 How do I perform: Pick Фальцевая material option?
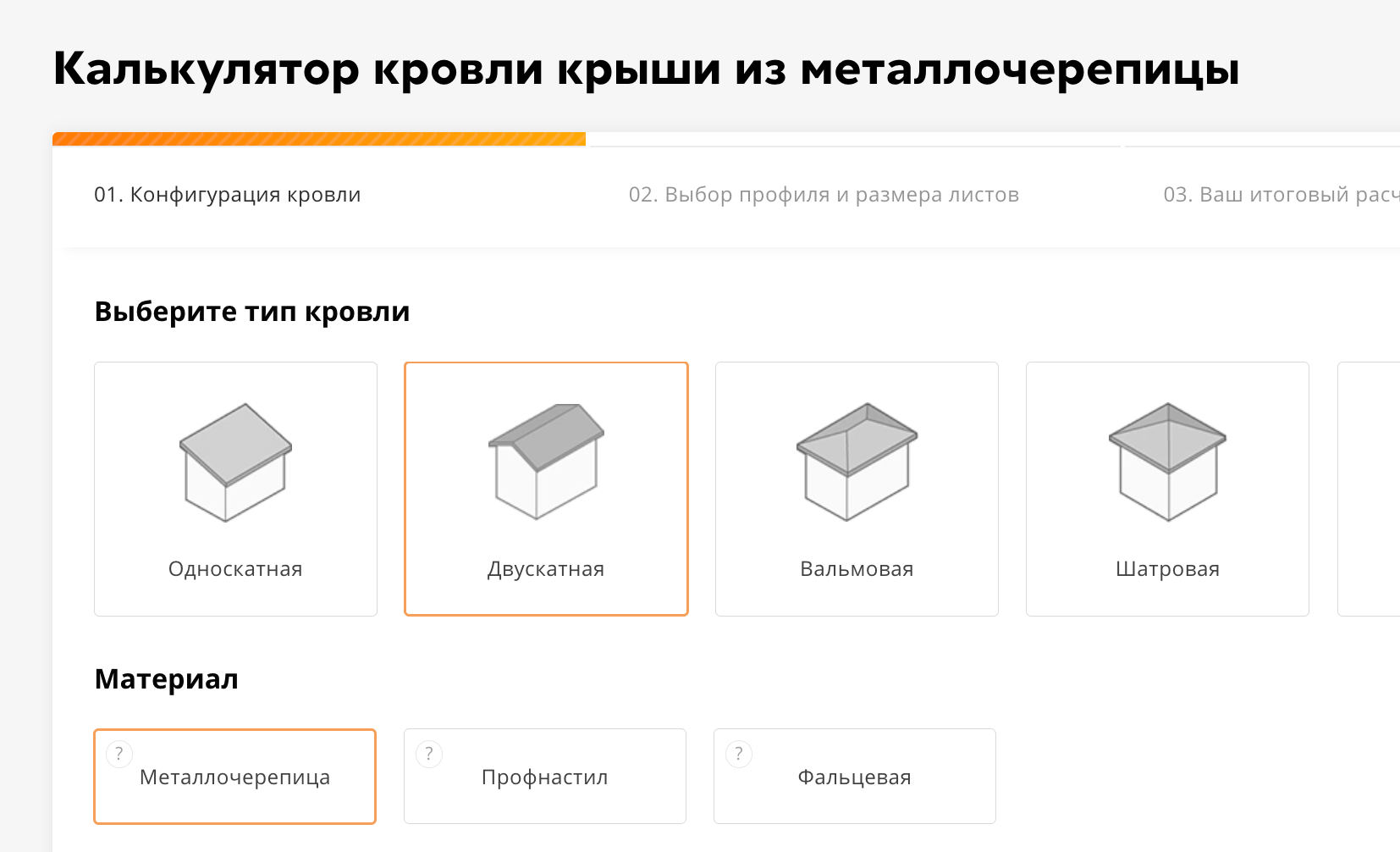point(855,777)
